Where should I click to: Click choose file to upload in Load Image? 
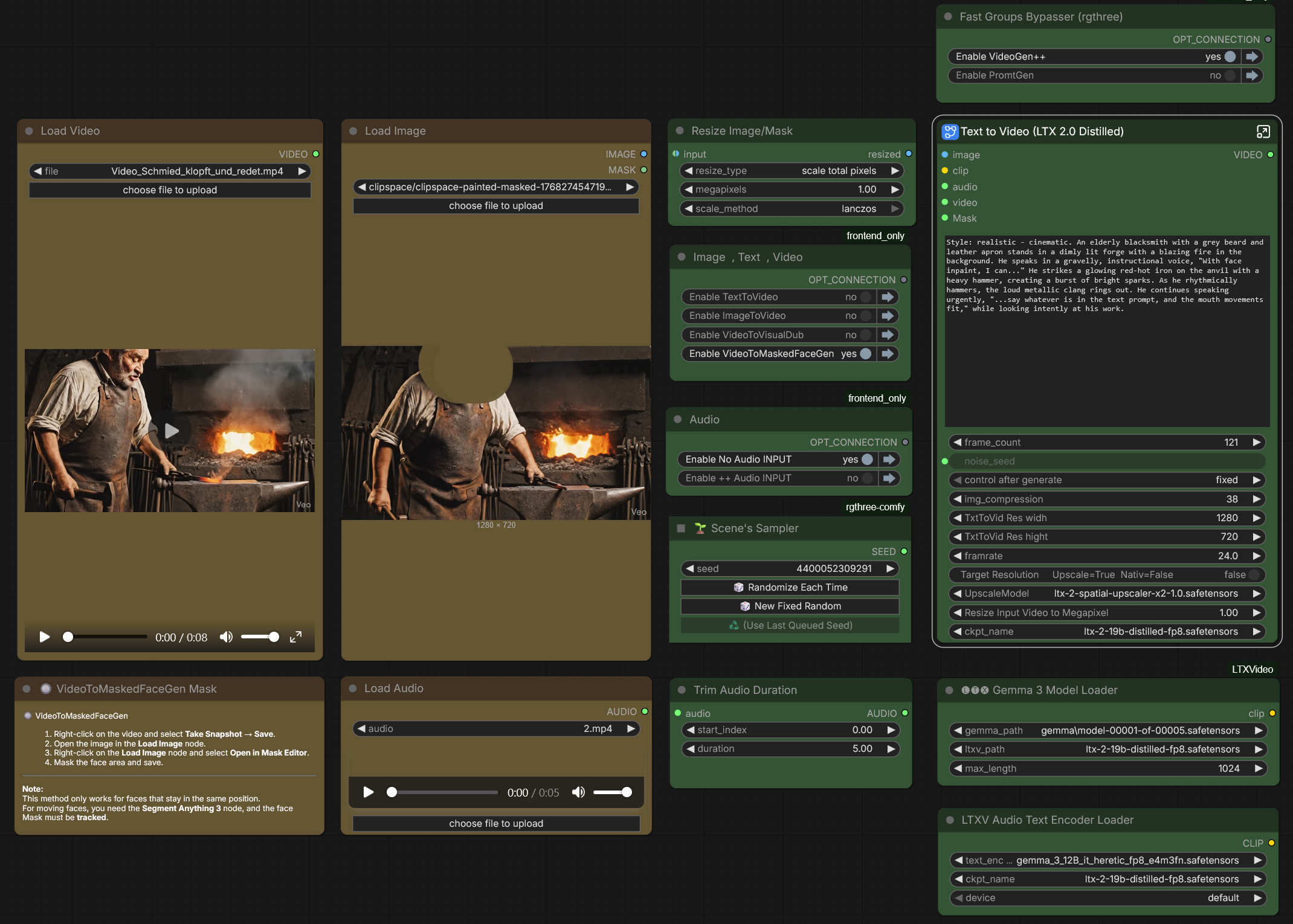pos(496,206)
